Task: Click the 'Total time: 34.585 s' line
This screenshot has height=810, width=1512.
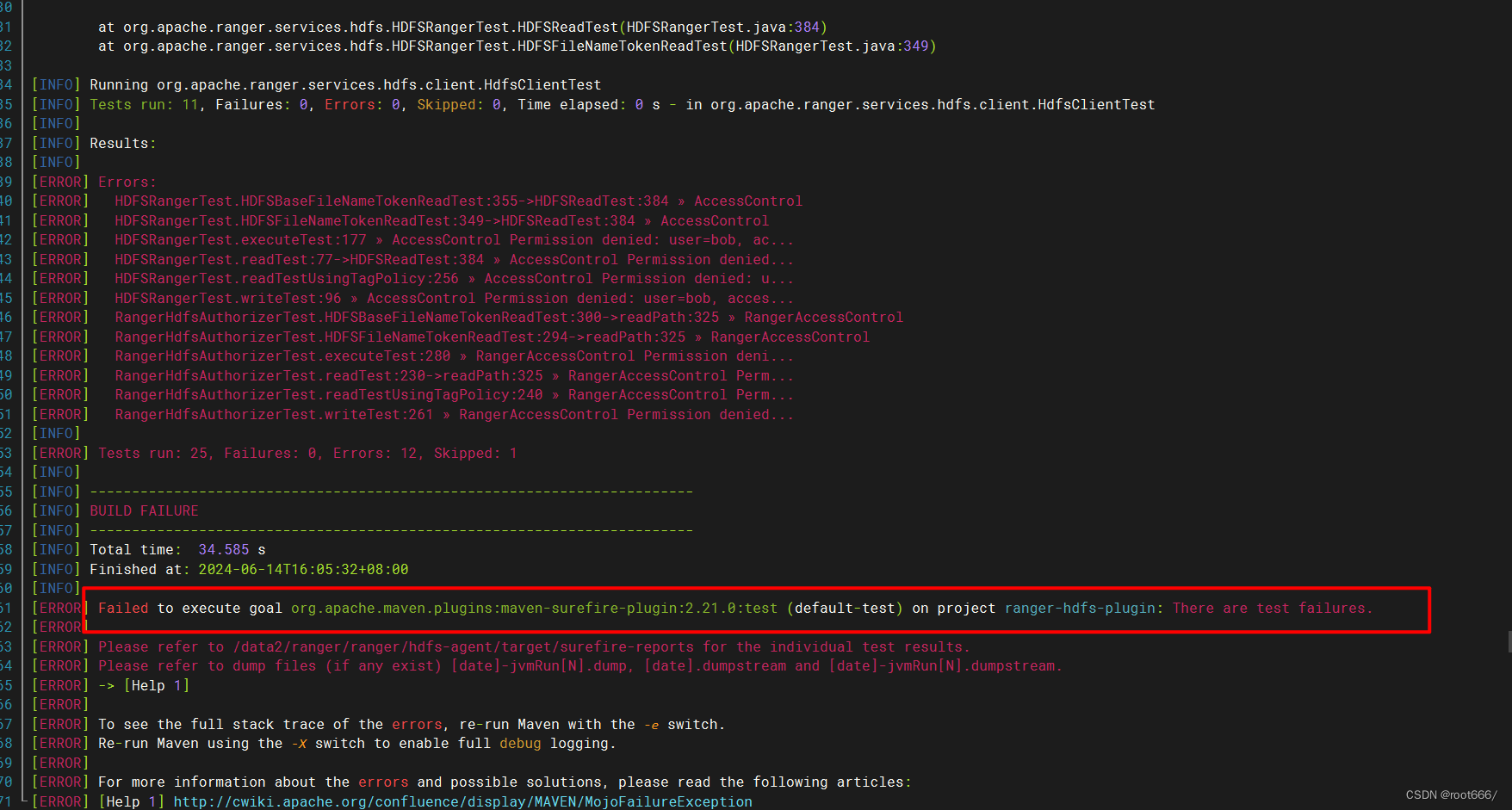Action: 177,550
